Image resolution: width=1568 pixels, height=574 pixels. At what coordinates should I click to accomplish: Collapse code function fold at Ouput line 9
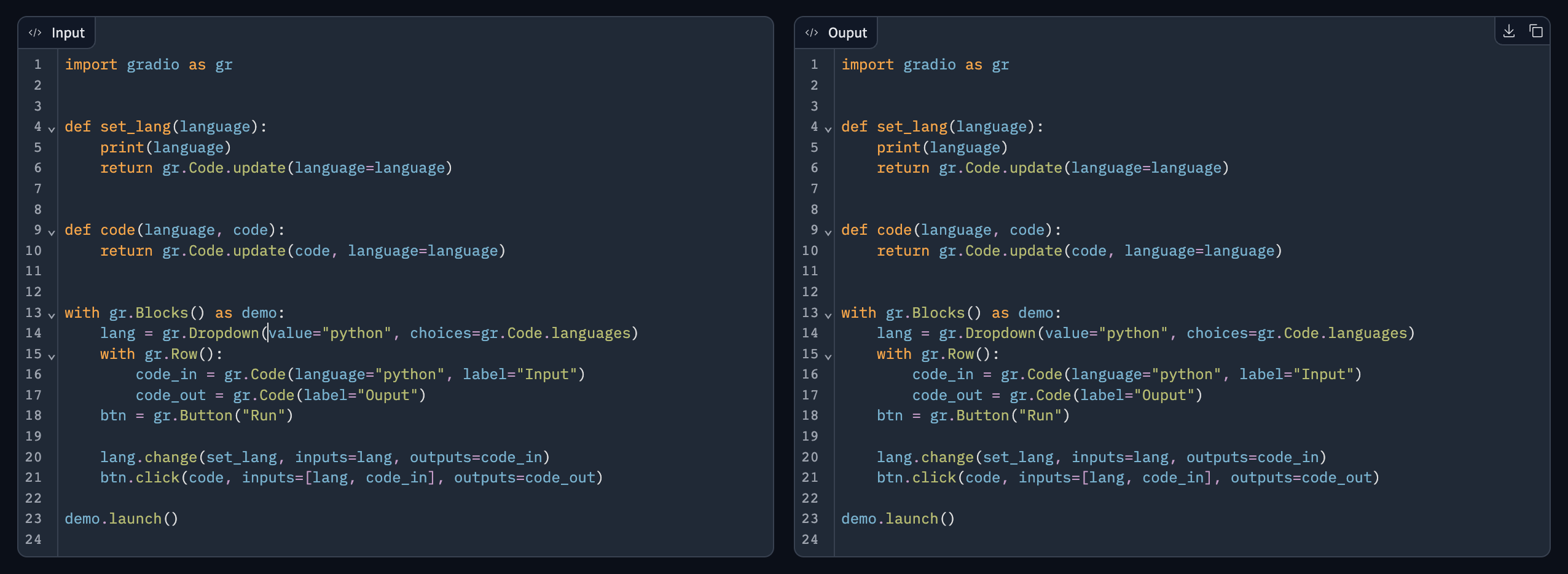coord(828,232)
